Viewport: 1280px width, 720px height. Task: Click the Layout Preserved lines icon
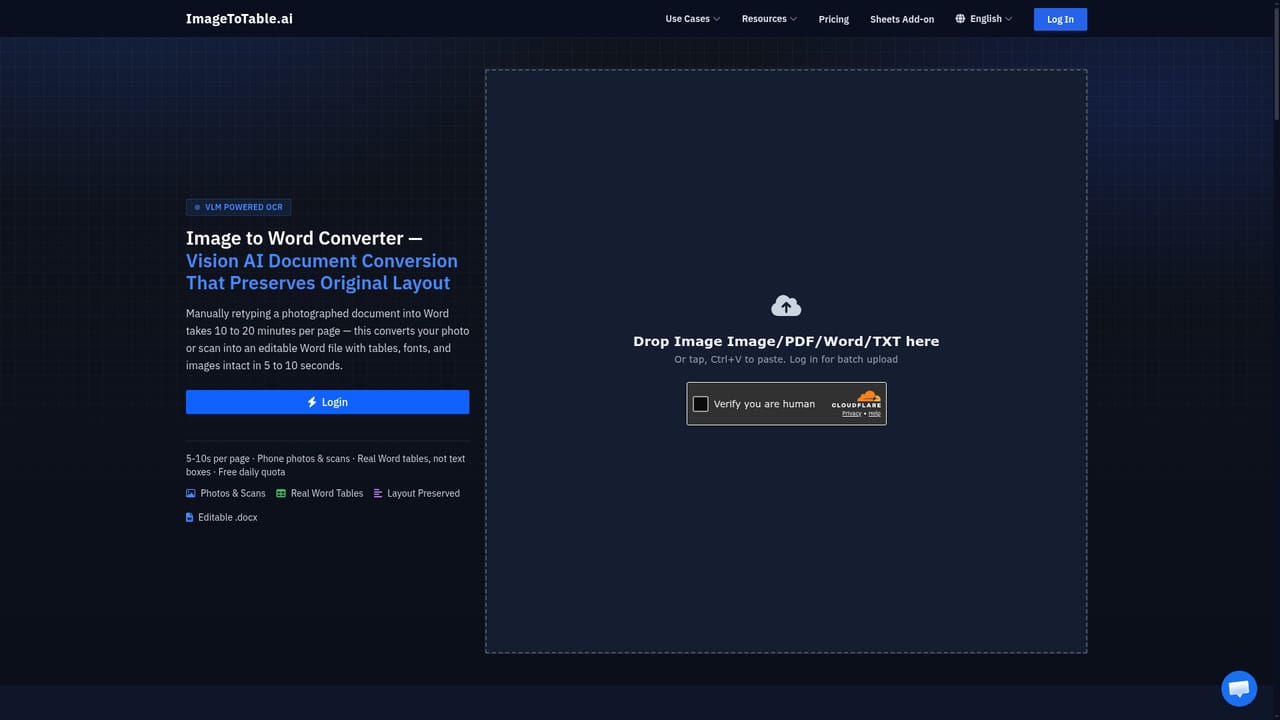click(x=378, y=493)
